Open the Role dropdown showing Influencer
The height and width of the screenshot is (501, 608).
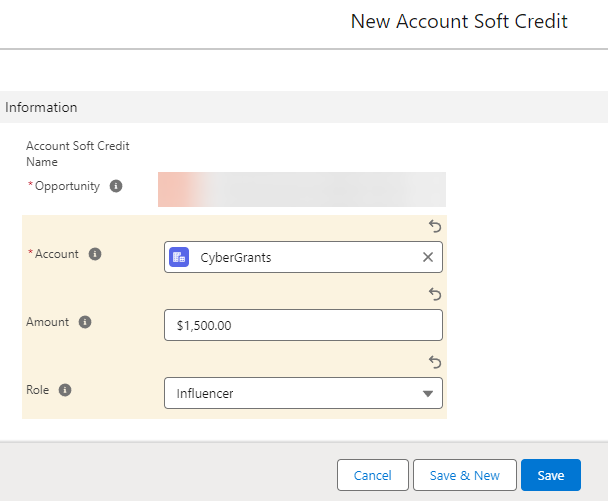[303, 393]
